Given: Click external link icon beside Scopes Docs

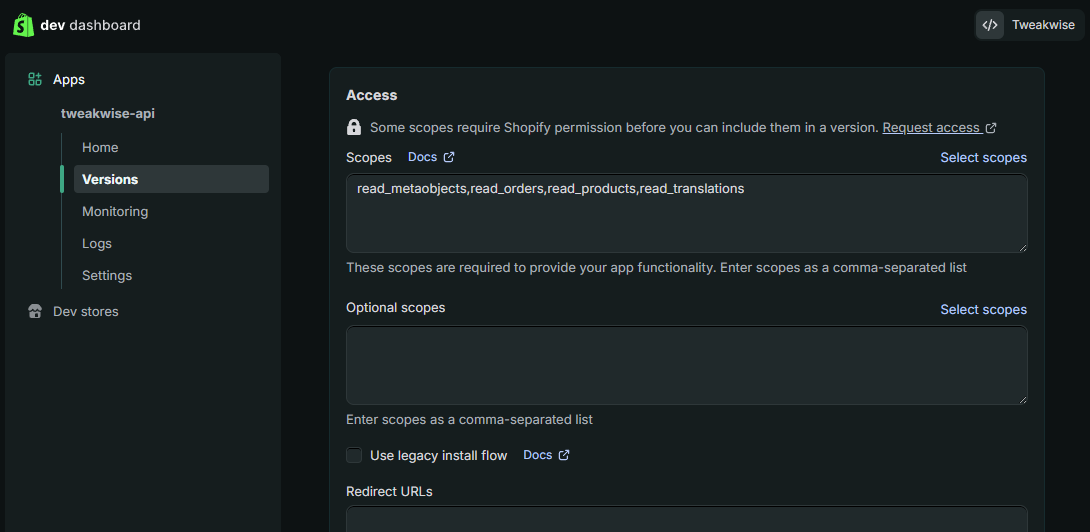Looking at the screenshot, I should click(449, 157).
